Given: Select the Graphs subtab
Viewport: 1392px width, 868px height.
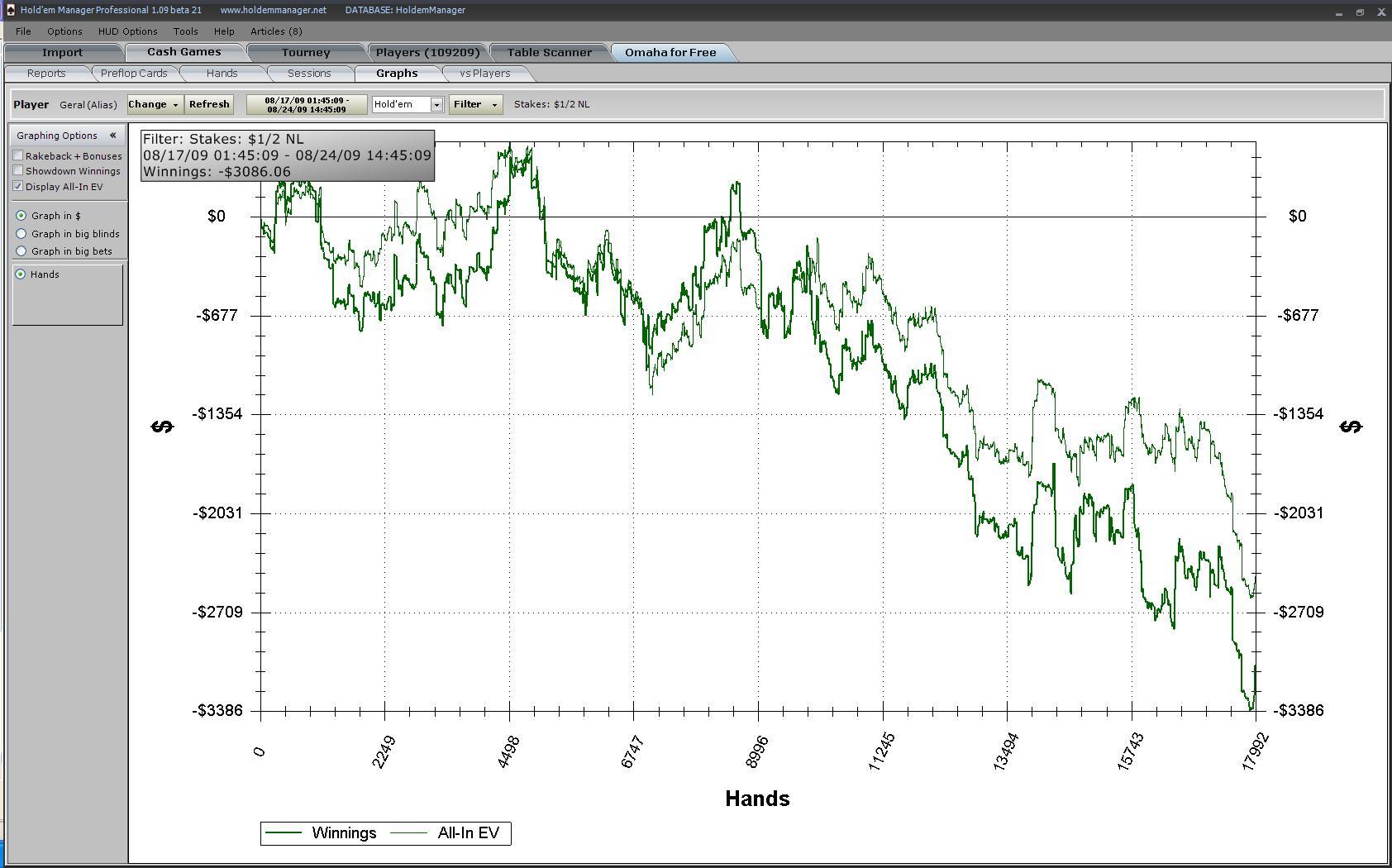Looking at the screenshot, I should point(397,74).
